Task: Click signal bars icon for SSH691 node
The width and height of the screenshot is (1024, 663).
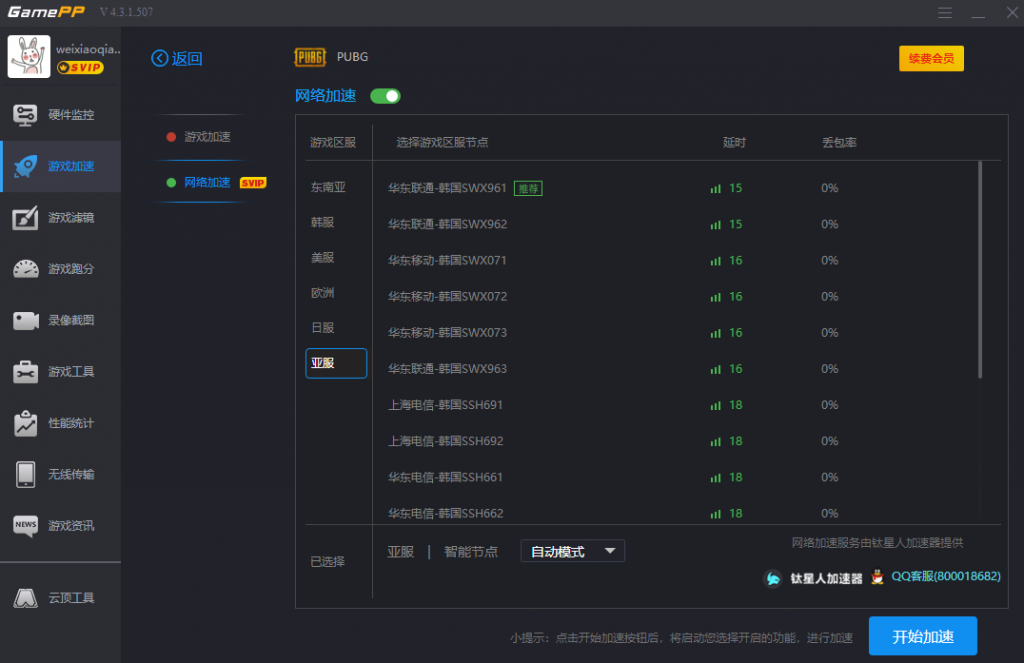Action: coord(716,405)
